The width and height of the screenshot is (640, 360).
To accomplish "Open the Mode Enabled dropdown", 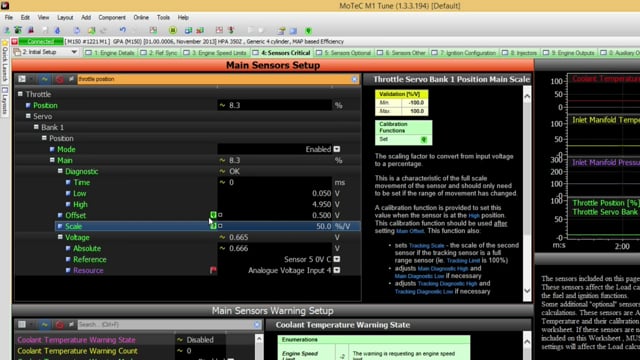I will (x=337, y=149).
